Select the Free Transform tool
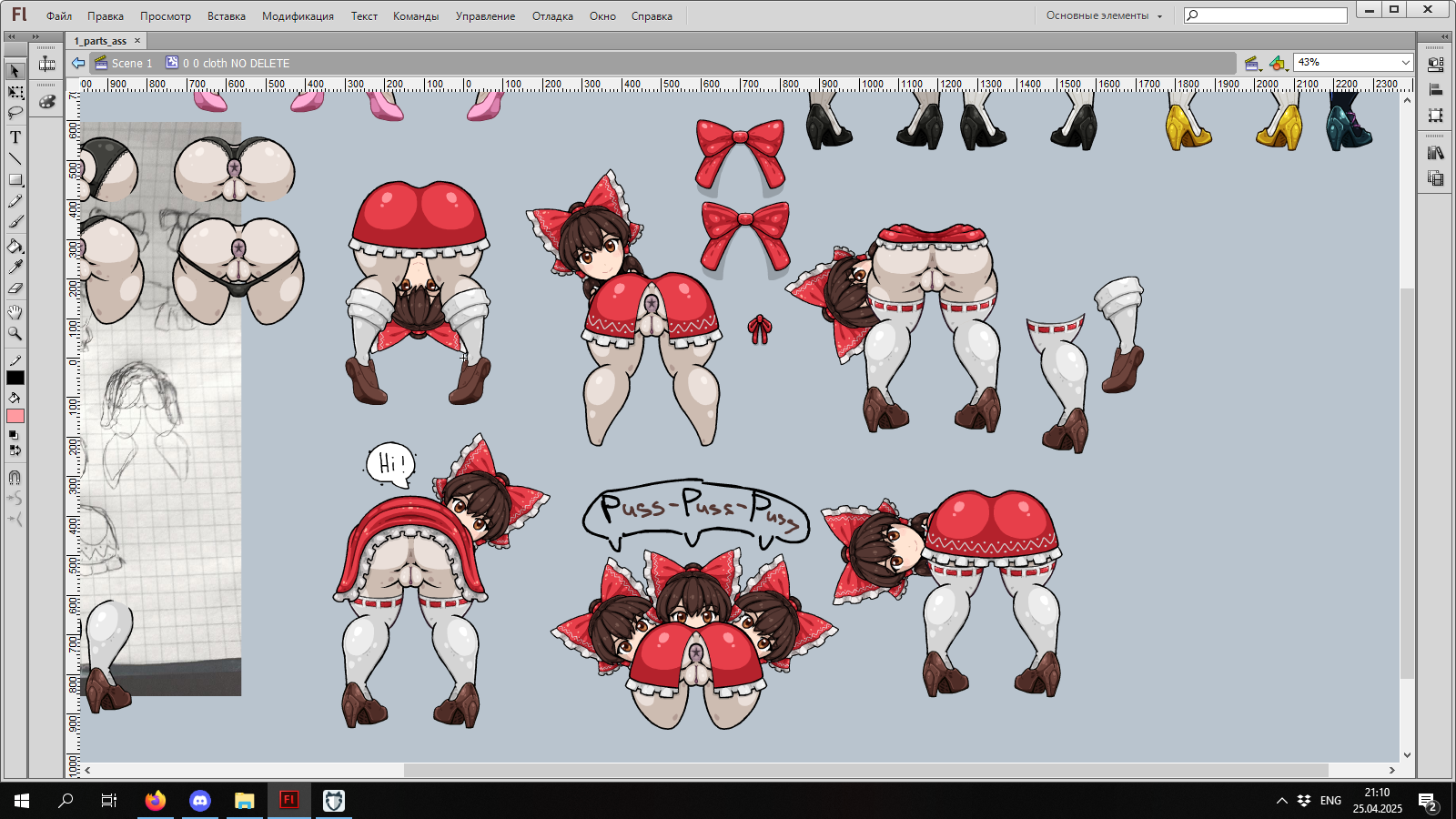Viewport: 1456px width, 819px height. click(x=15, y=93)
